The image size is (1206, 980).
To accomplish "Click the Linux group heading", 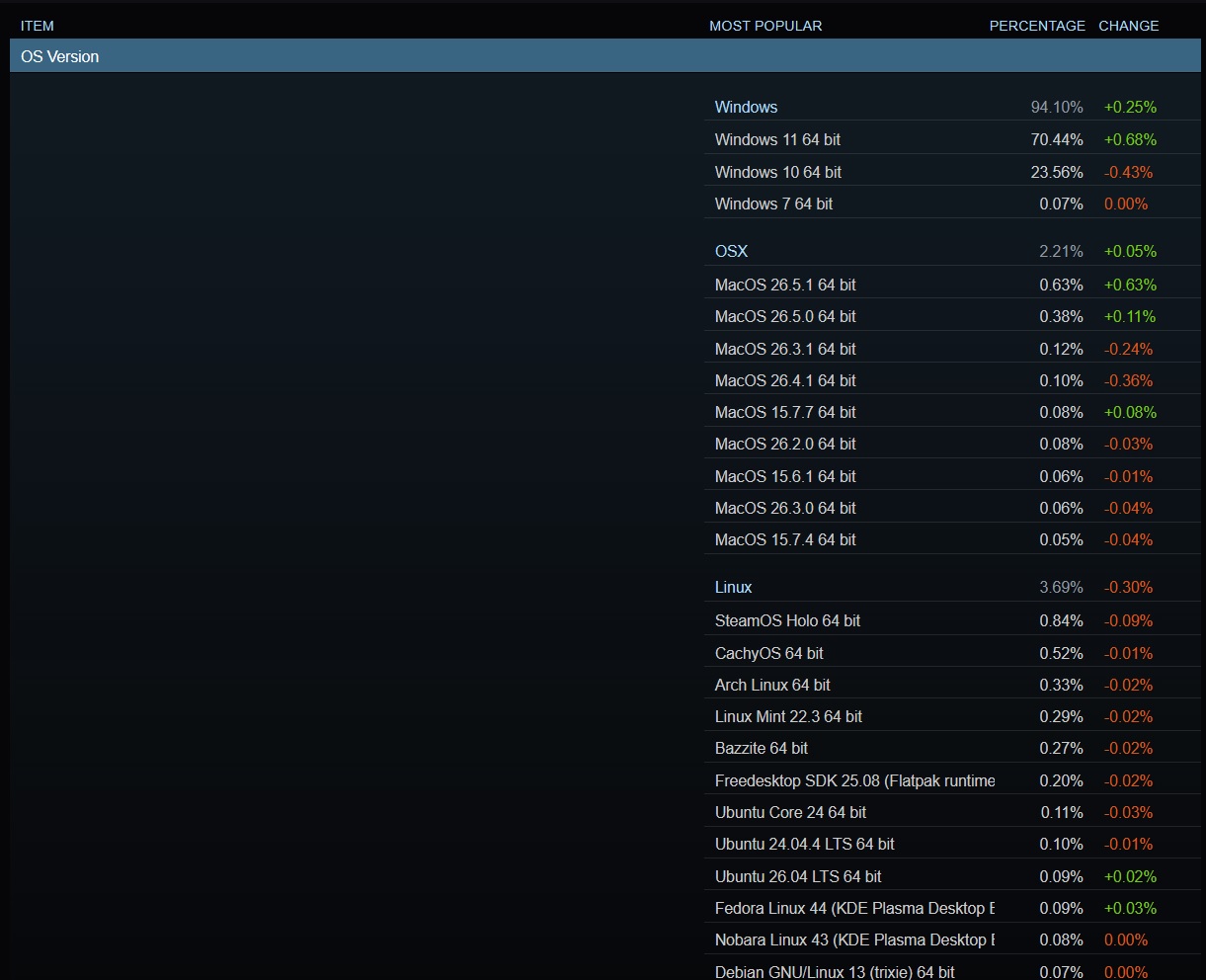I will (733, 587).
